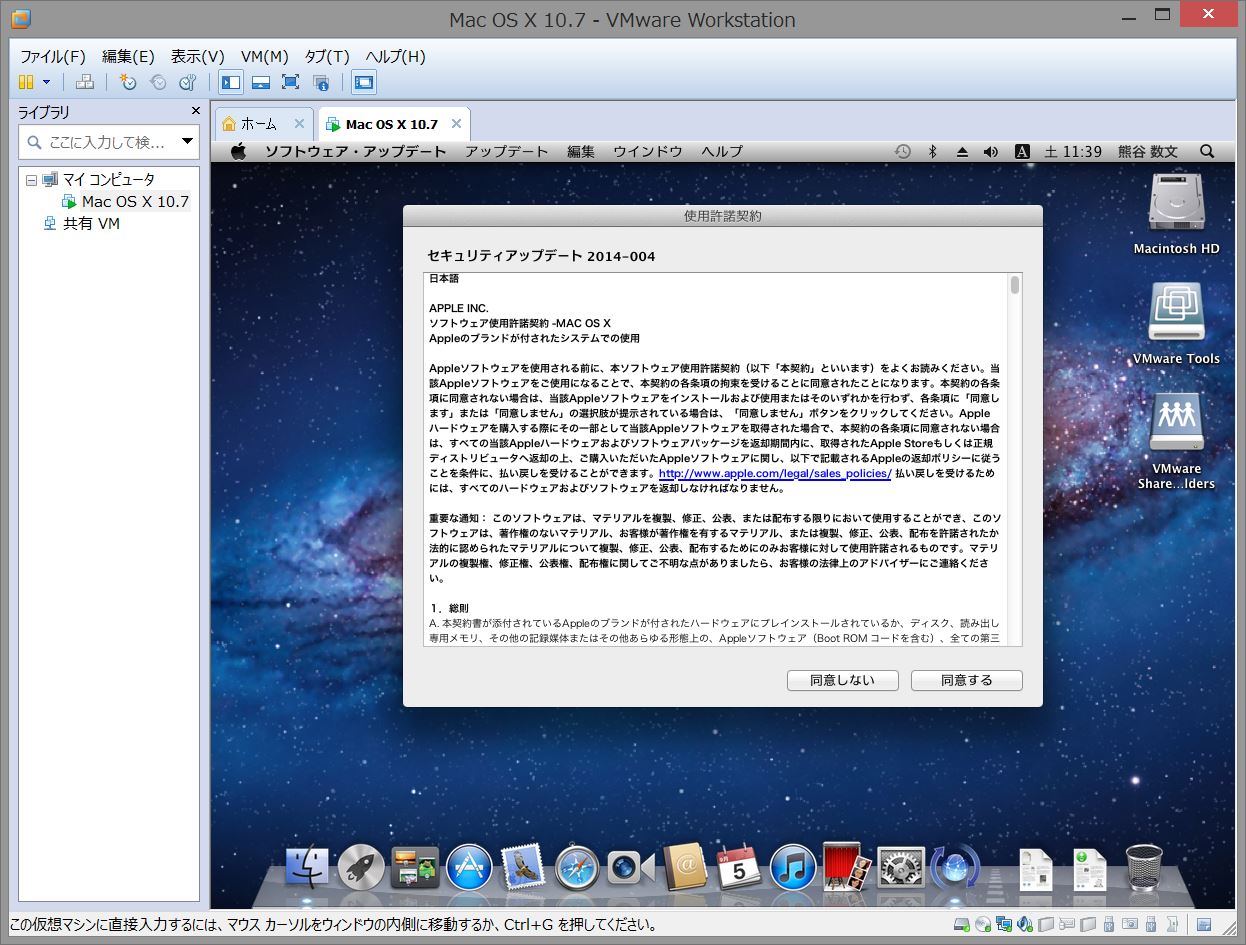Screen dimensions: 1246x945
Task: Click the Time Machine menu bar icon
Action: coord(902,152)
